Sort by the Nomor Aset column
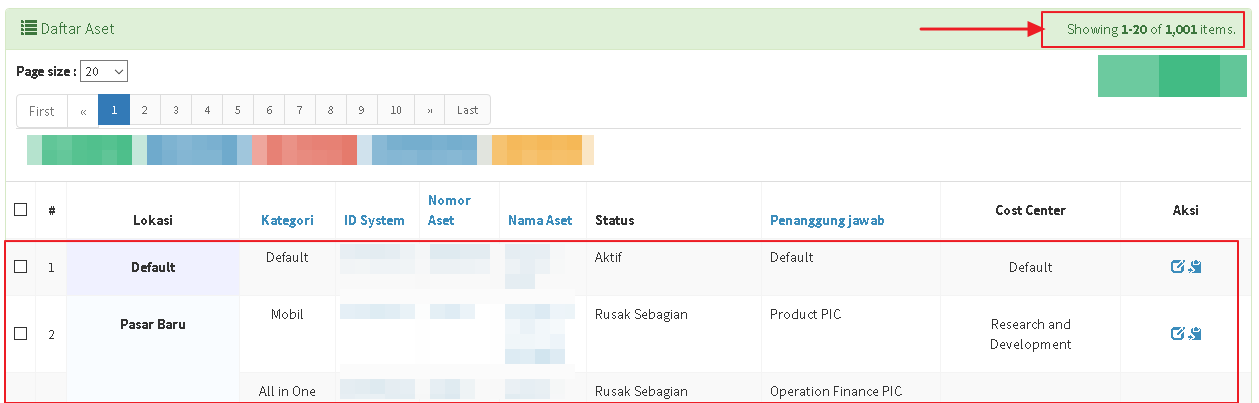Screen dimensions: 1259x403 tap(449, 210)
